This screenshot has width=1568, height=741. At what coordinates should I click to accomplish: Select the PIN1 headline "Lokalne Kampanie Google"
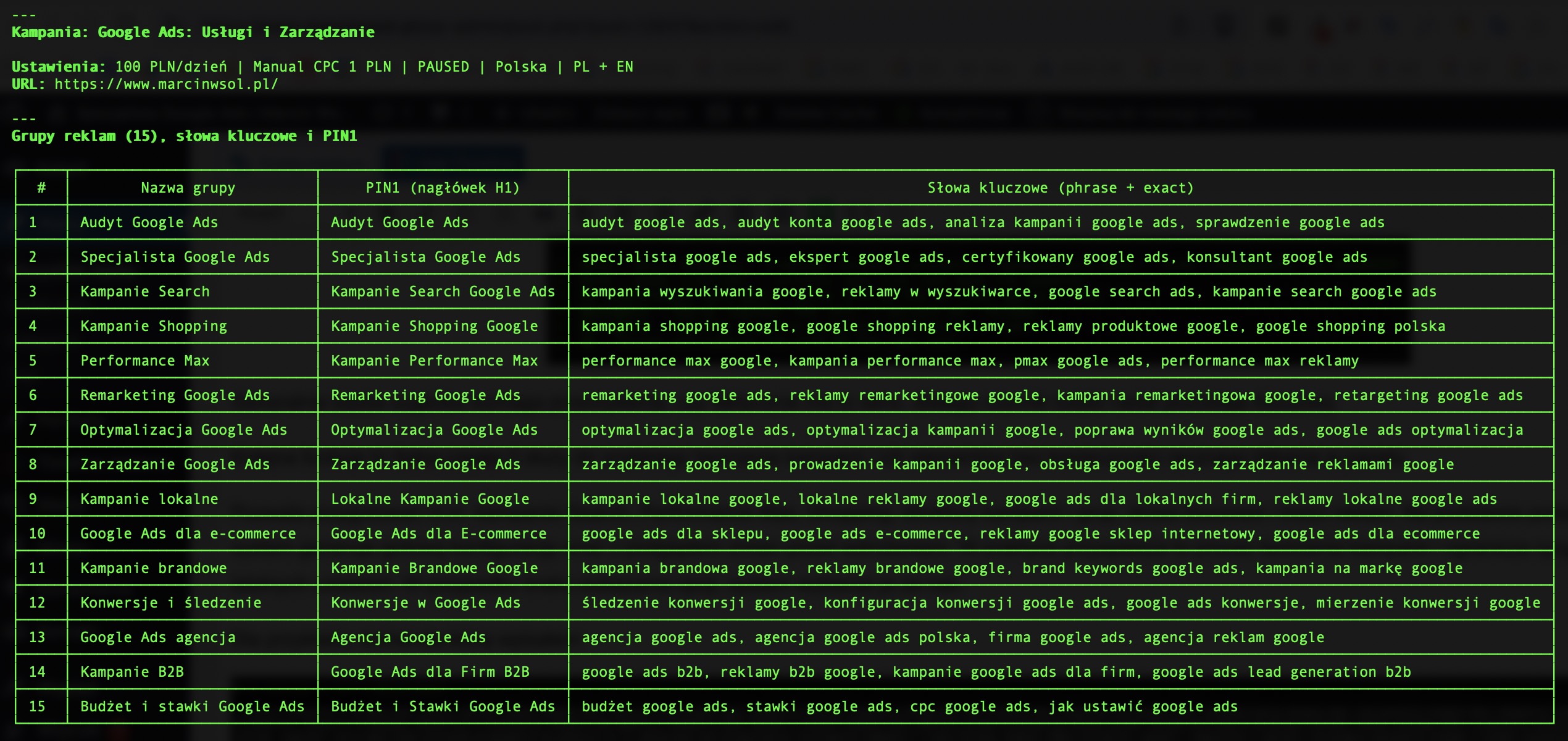pos(430,499)
